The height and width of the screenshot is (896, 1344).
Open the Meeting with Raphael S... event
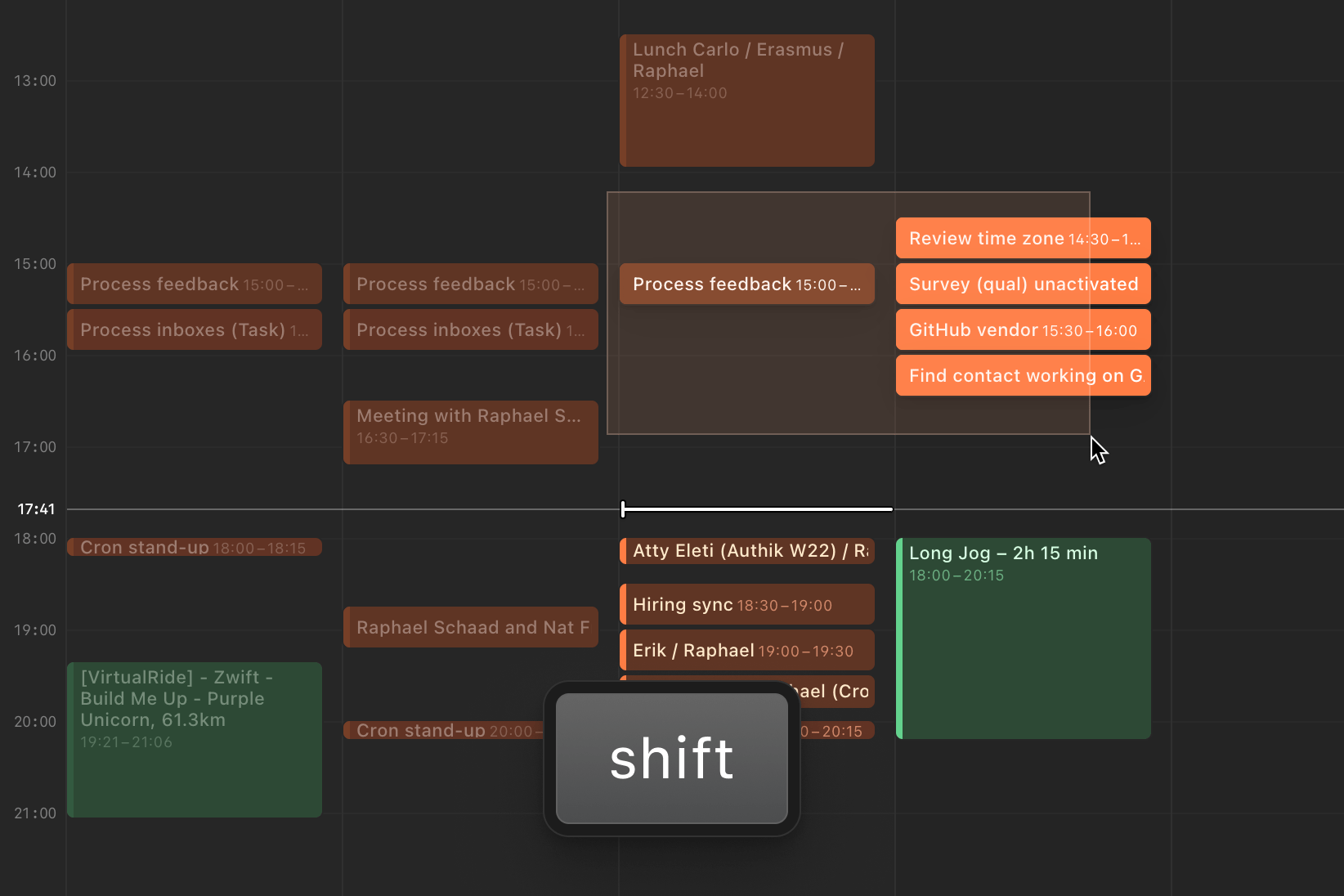point(471,432)
